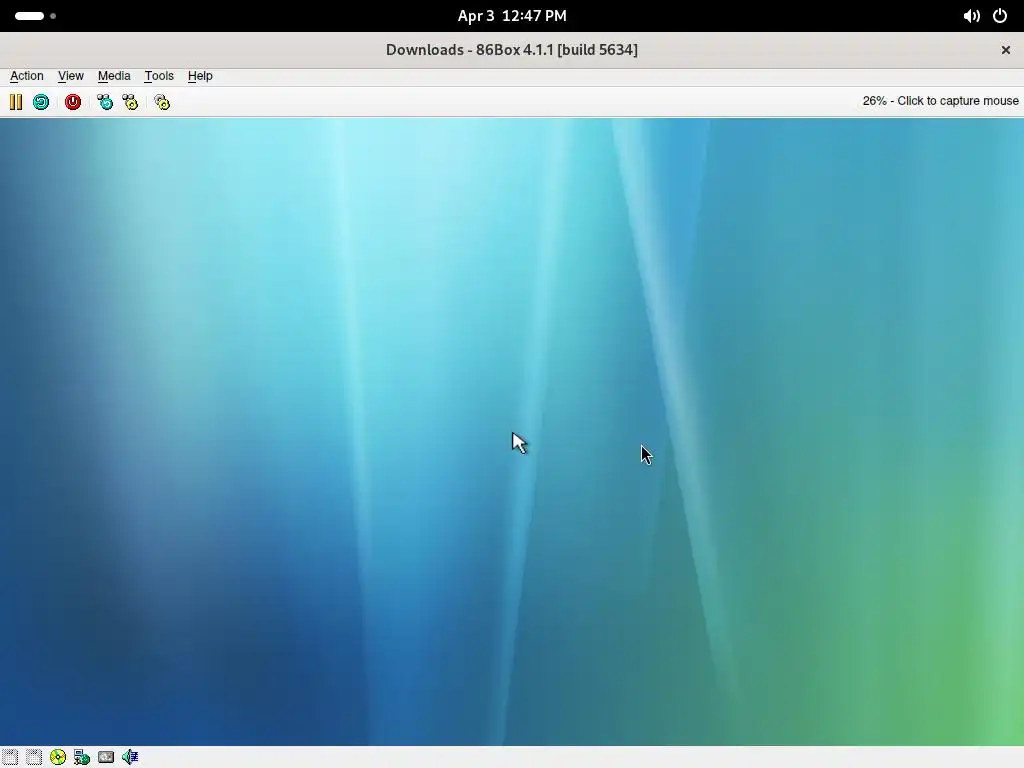The height and width of the screenshot is (768, 1024).
Task: Hard reset the machine using teal reset icon
Action: [x=40, y=102]
